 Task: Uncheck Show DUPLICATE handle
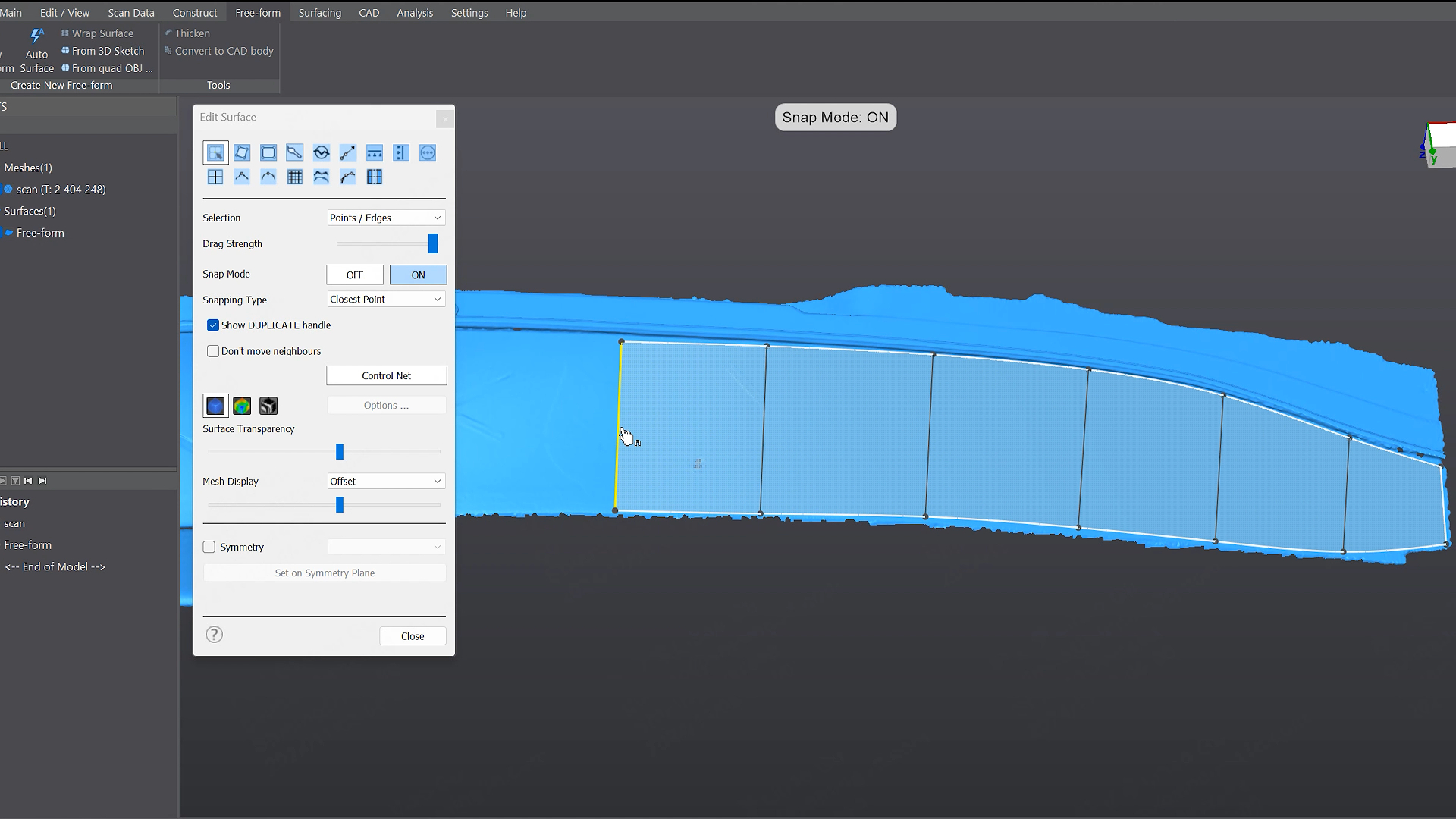pos(213,325)
